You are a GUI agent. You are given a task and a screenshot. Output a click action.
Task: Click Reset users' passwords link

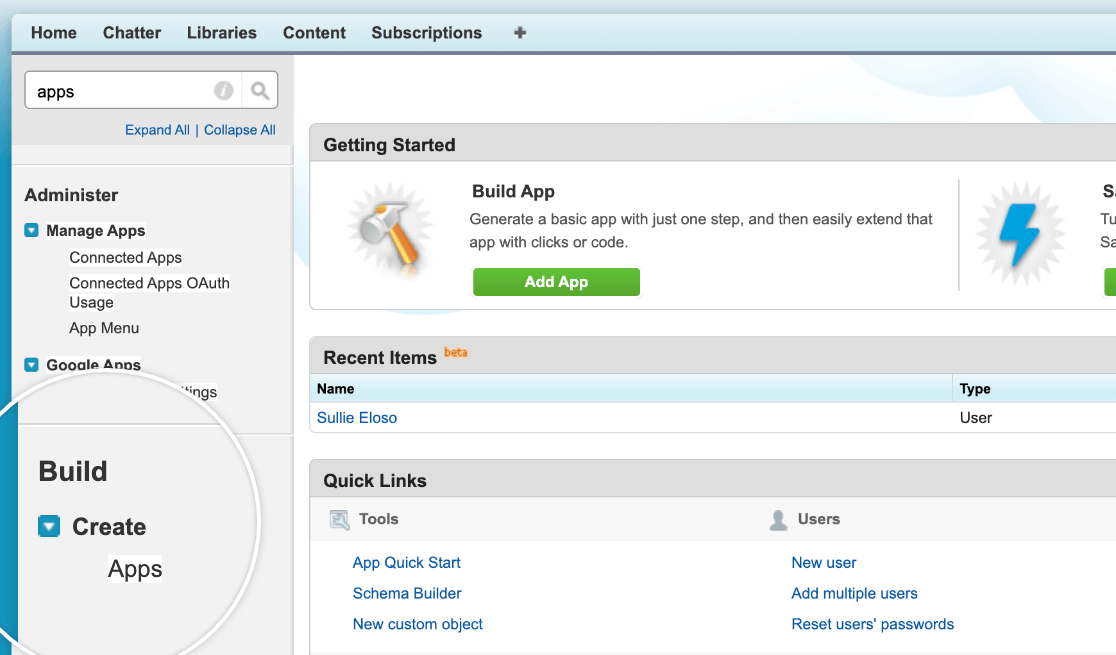click(873, 624)
